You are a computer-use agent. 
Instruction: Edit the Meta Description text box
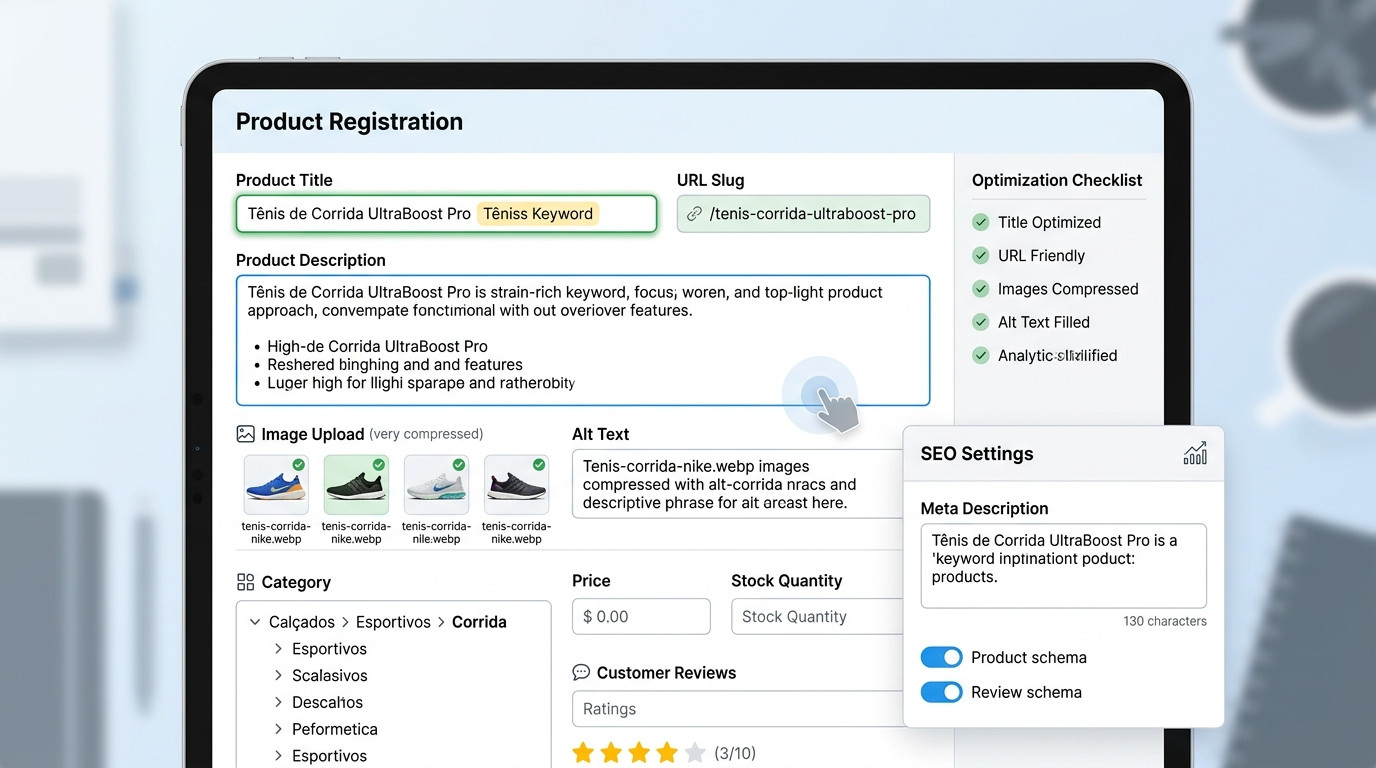(1063, 566)
